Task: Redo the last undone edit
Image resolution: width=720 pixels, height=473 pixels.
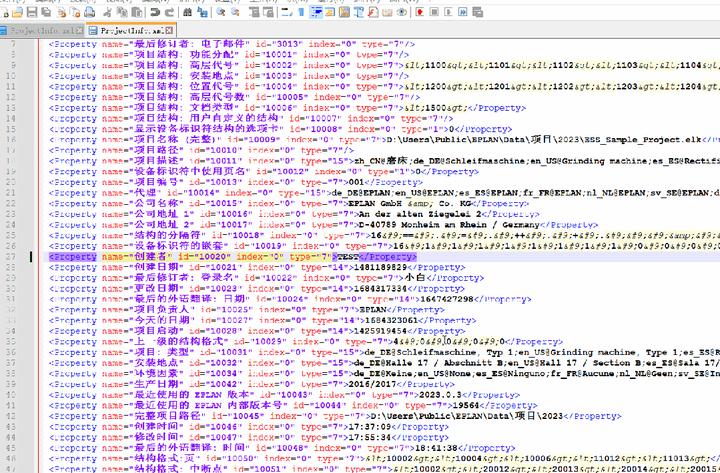Action: (169, 12)
